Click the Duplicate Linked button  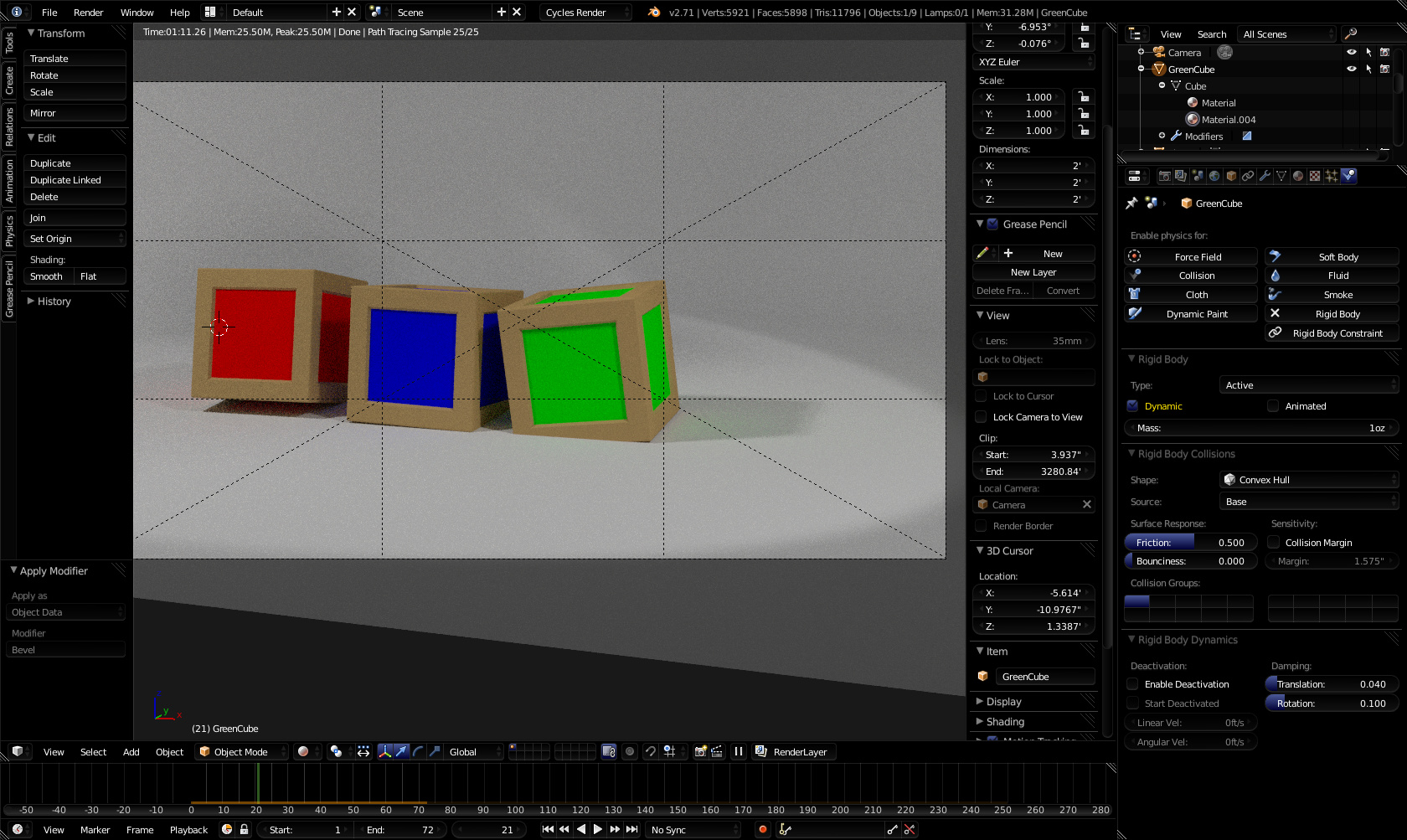click(75, 180)
